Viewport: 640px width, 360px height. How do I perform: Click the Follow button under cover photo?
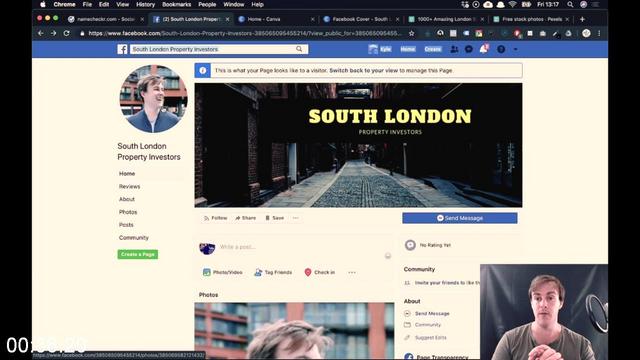click(215, 218)
